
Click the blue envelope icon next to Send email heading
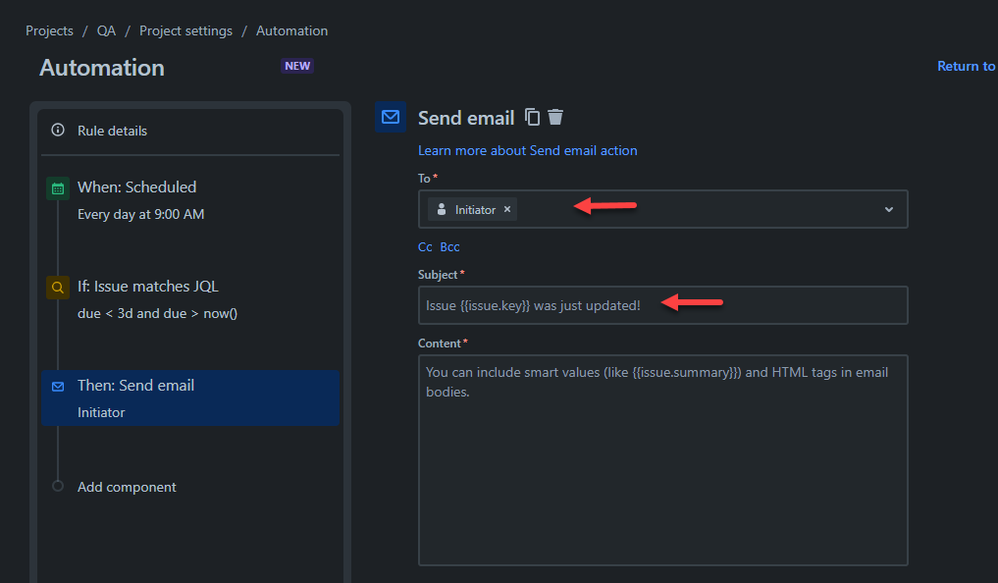390,117
